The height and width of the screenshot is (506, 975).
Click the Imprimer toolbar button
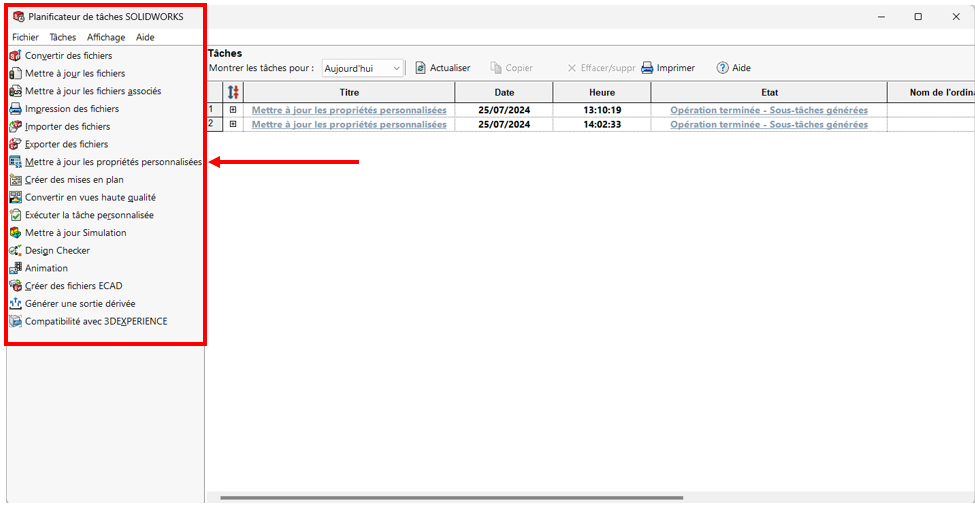pos(668,68)
